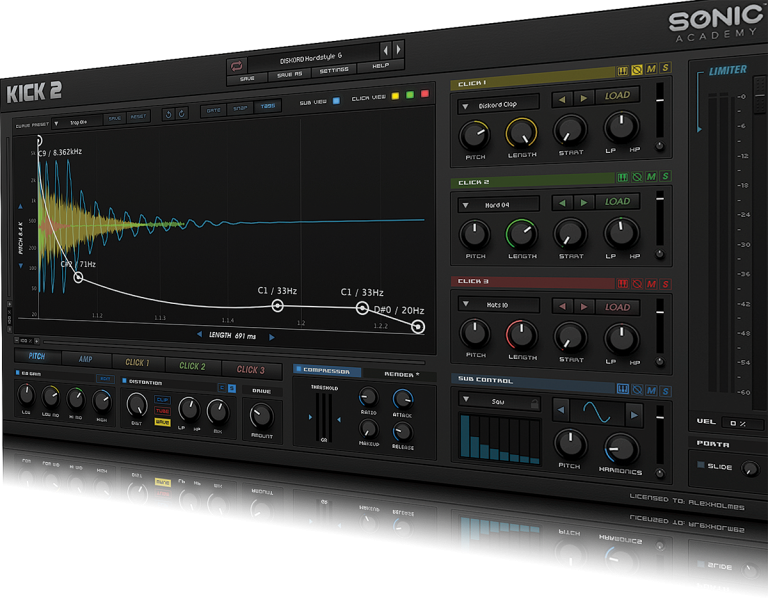Toggle Click 2 phase invert icon
This screenshot has height=599, width=768.
(637, 177)
